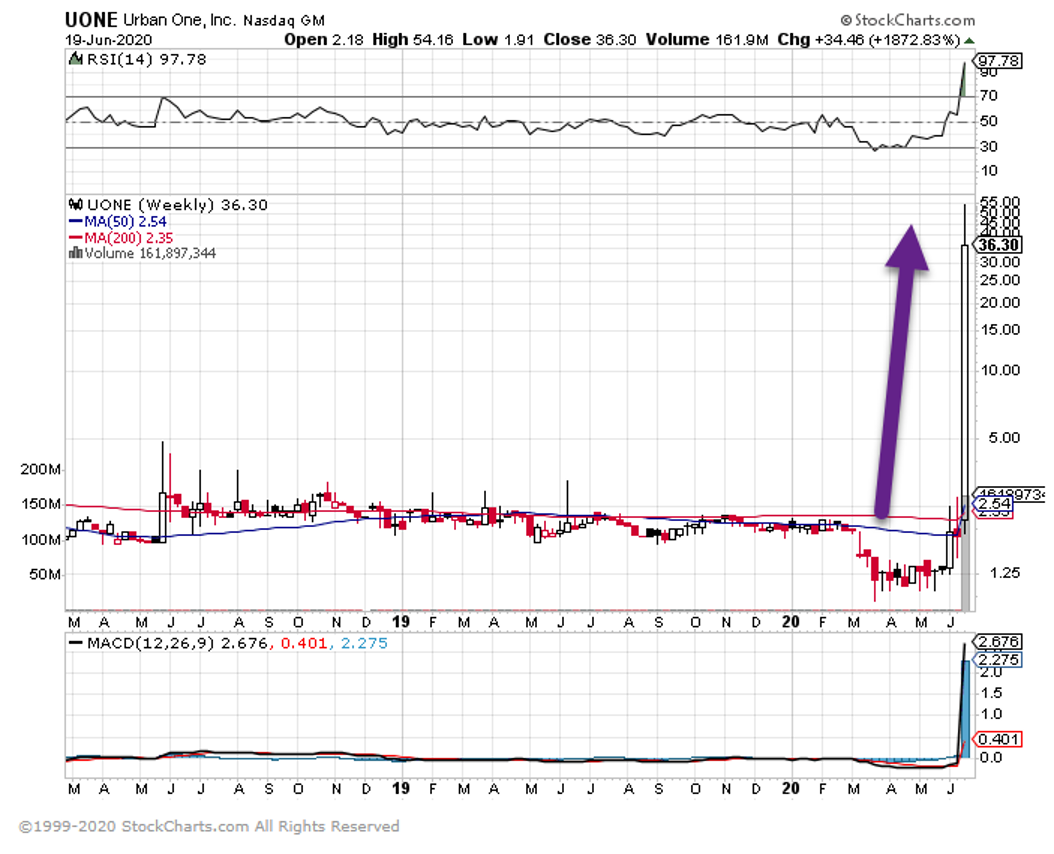
Task: Click the UONE ticker symbol in the header
Action: tap(91, 20)
